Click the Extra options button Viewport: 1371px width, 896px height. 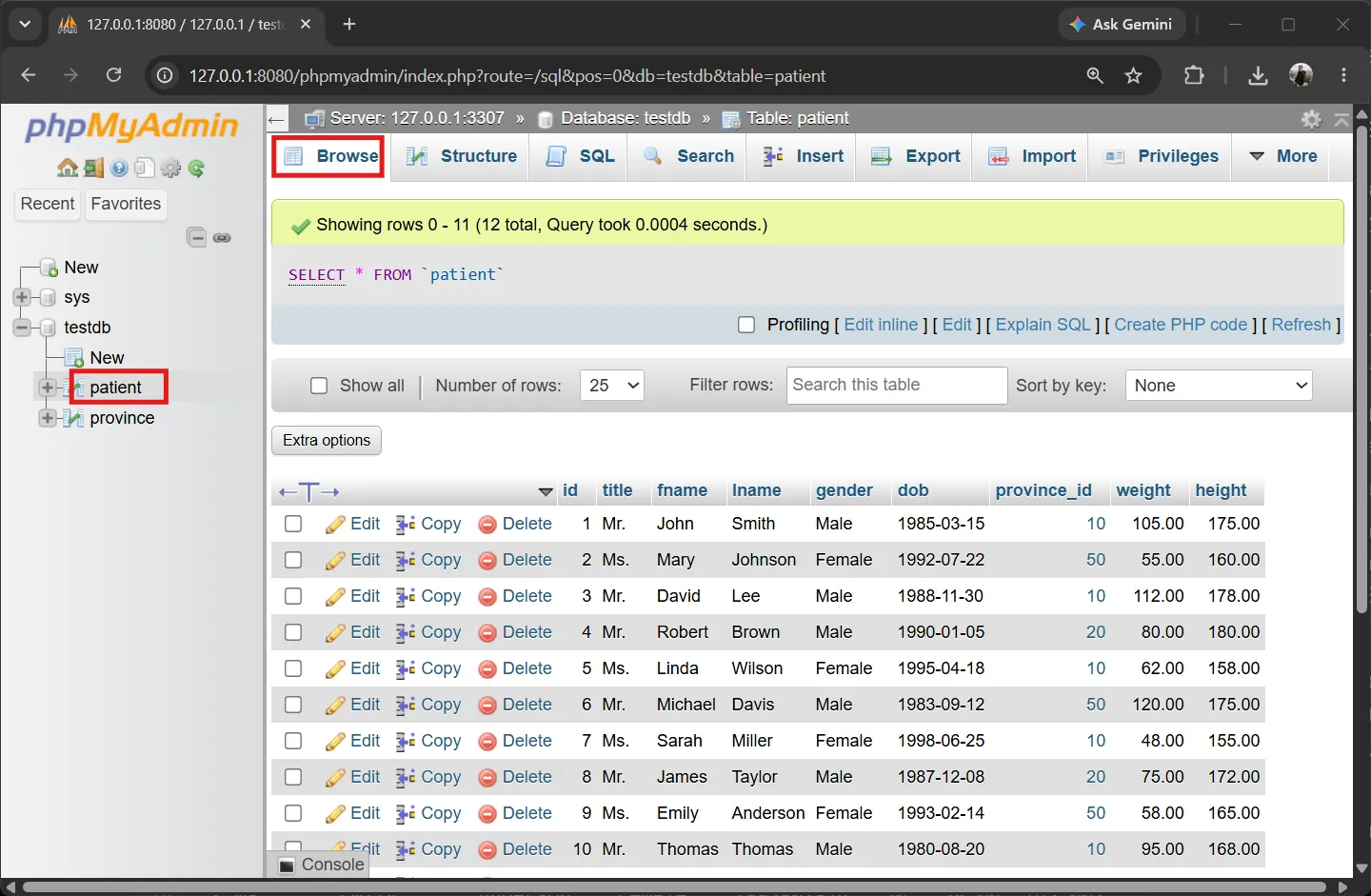coord(327,440)
